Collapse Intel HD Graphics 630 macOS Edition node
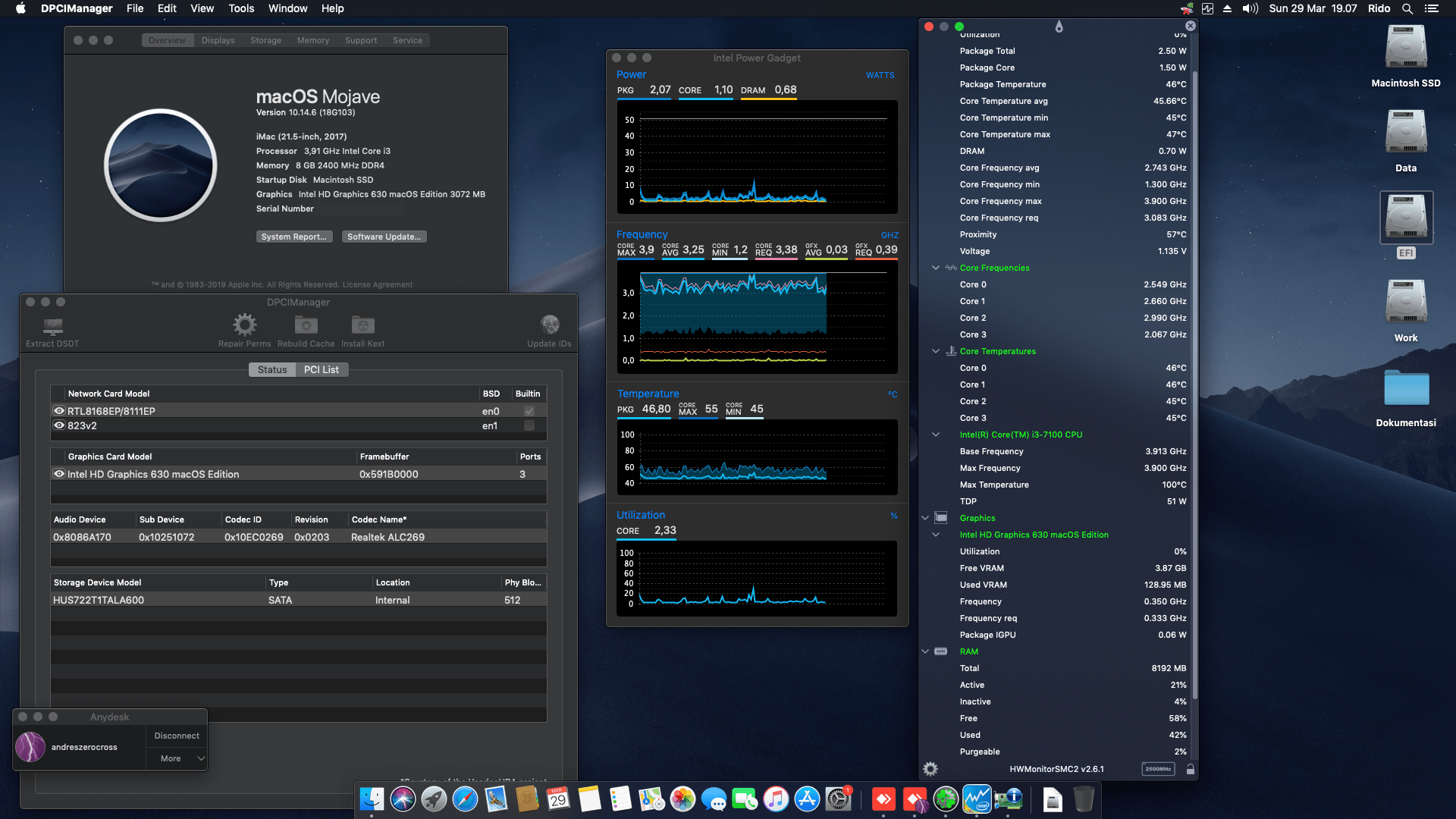The width and height of the screenshot is (1456, 819). (x=936, y=535)
